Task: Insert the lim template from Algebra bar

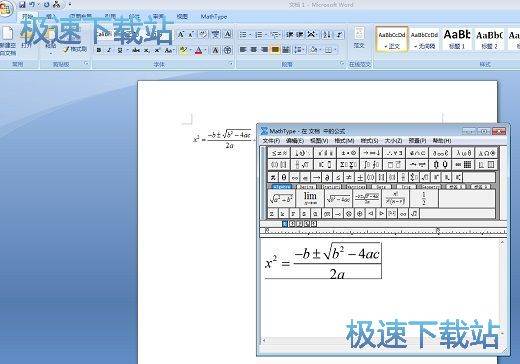Action: click(x=310, y=198)
